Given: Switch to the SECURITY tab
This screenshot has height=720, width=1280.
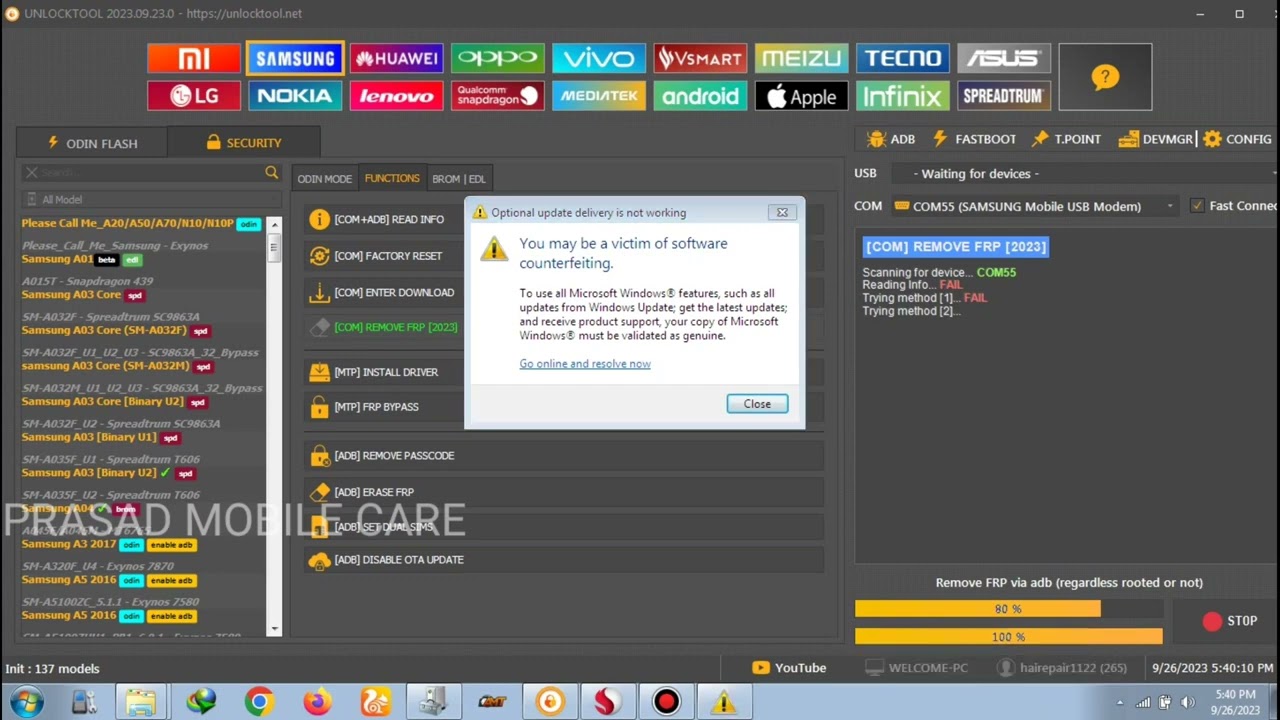Looking at the screenshot, I should click(x=243, y=143).
